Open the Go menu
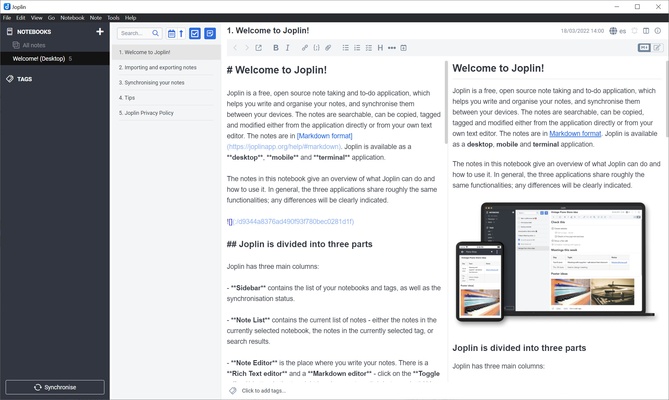The image size is (669, 400). coord(51,18)
